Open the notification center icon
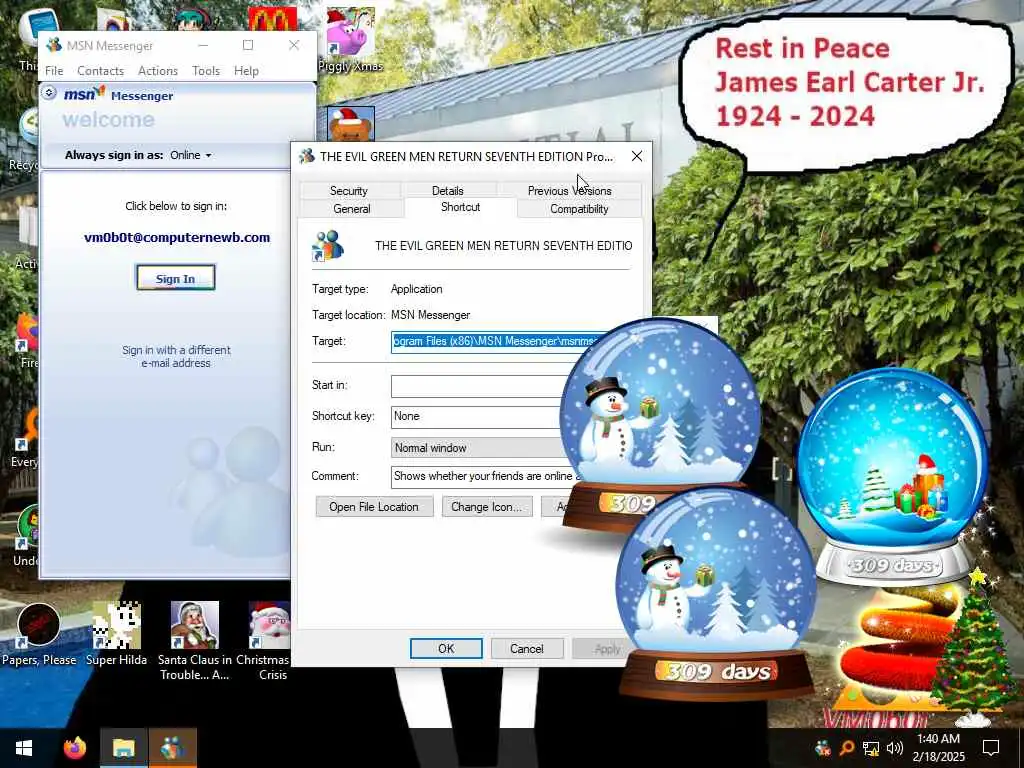Viewport: 1024px width, 768px height. tap(991, 748)
